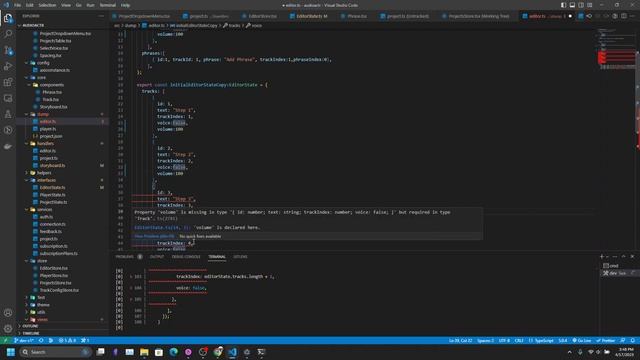Open the Help menu

pos(125,5)
